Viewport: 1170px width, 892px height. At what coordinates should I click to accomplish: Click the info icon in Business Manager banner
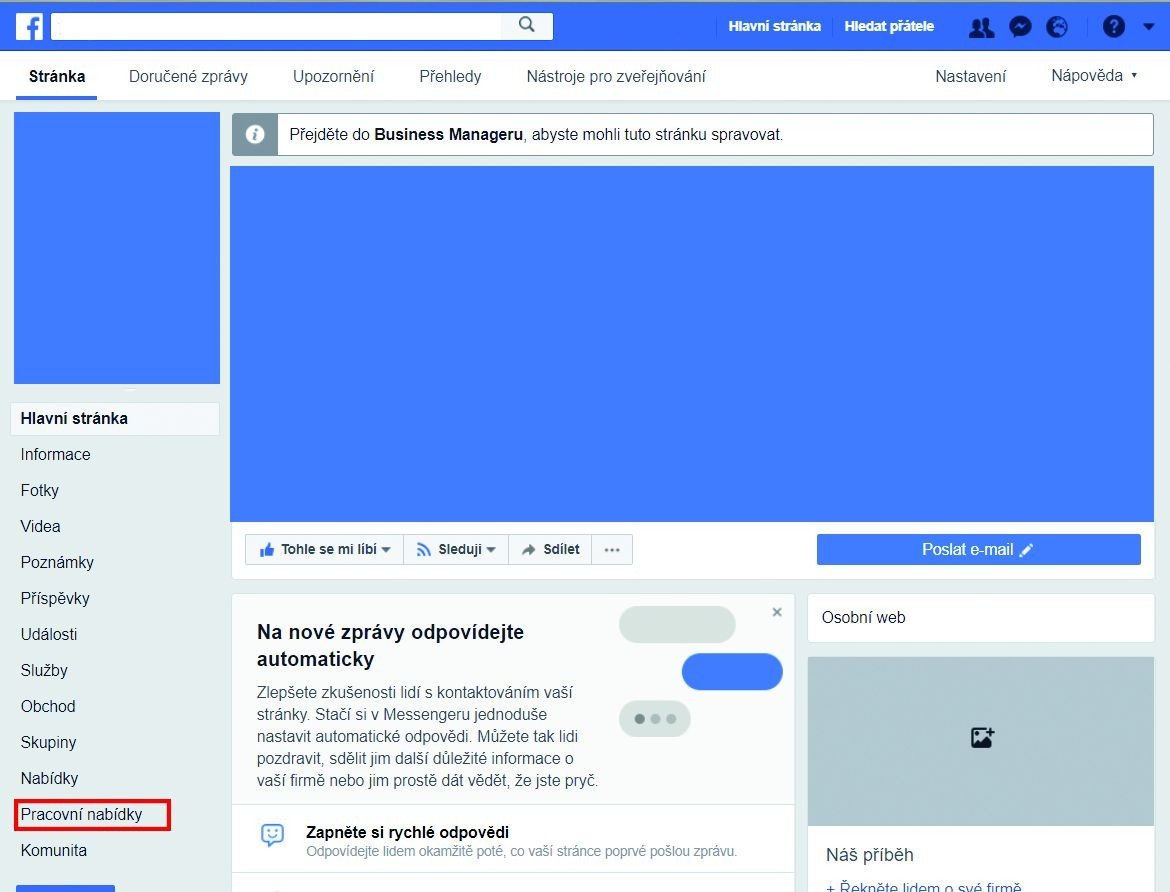pyautogui.click(x=255, y=135)
